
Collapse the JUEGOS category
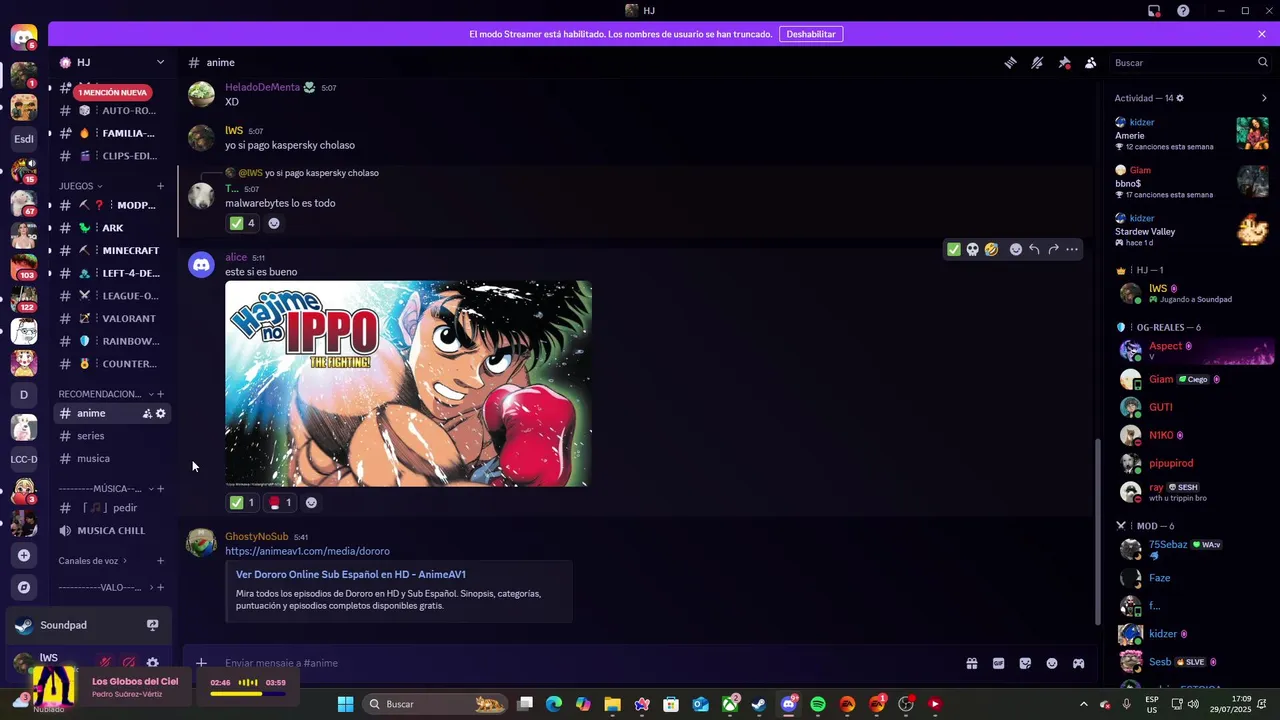point(81,186)
